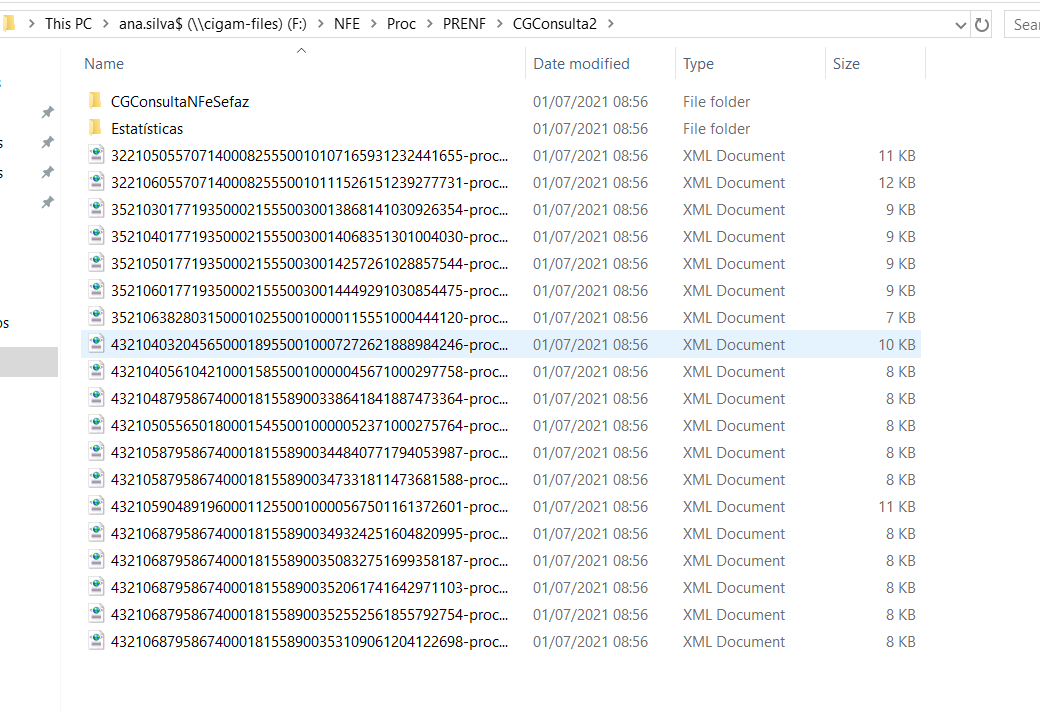Select file name 43210590489196000112550010000567501161372601-proc
The height and width of the screenshot is (713, 1040).
310,507
